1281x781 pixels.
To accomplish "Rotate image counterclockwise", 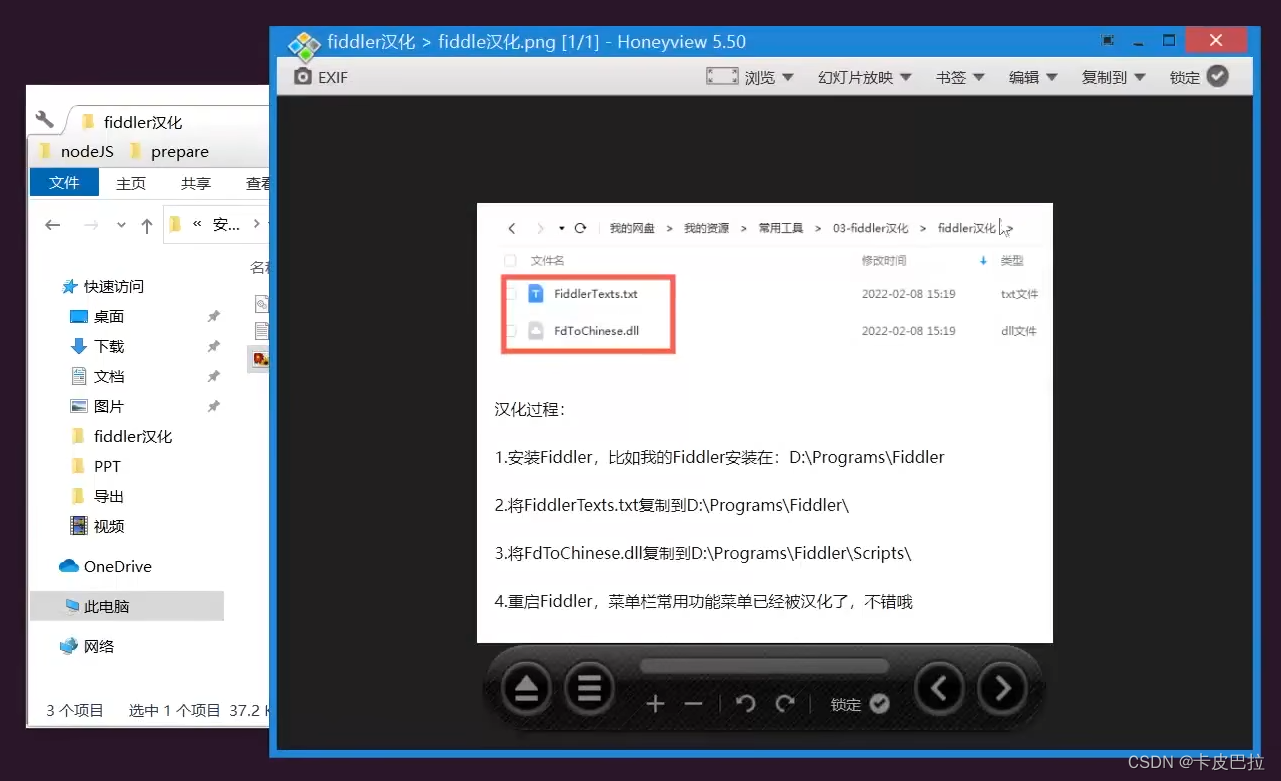I will click(x=745, y=703).
